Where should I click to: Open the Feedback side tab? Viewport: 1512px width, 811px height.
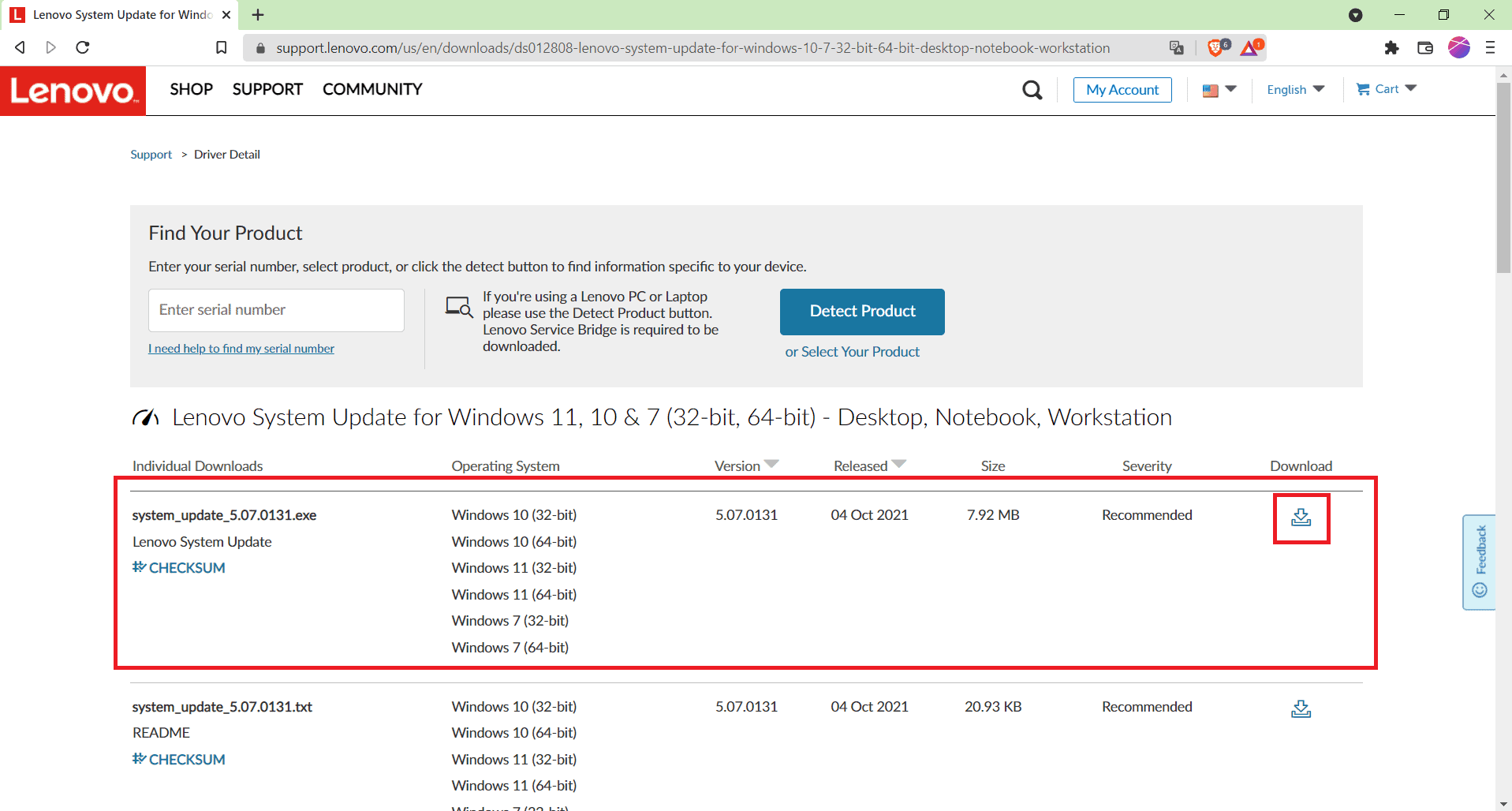1479,562
